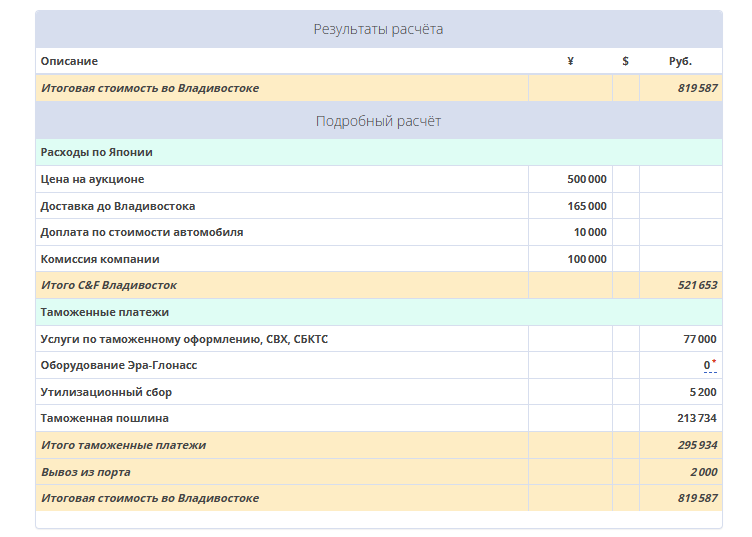Click the 'Подробный расчёт' section header

378,121
